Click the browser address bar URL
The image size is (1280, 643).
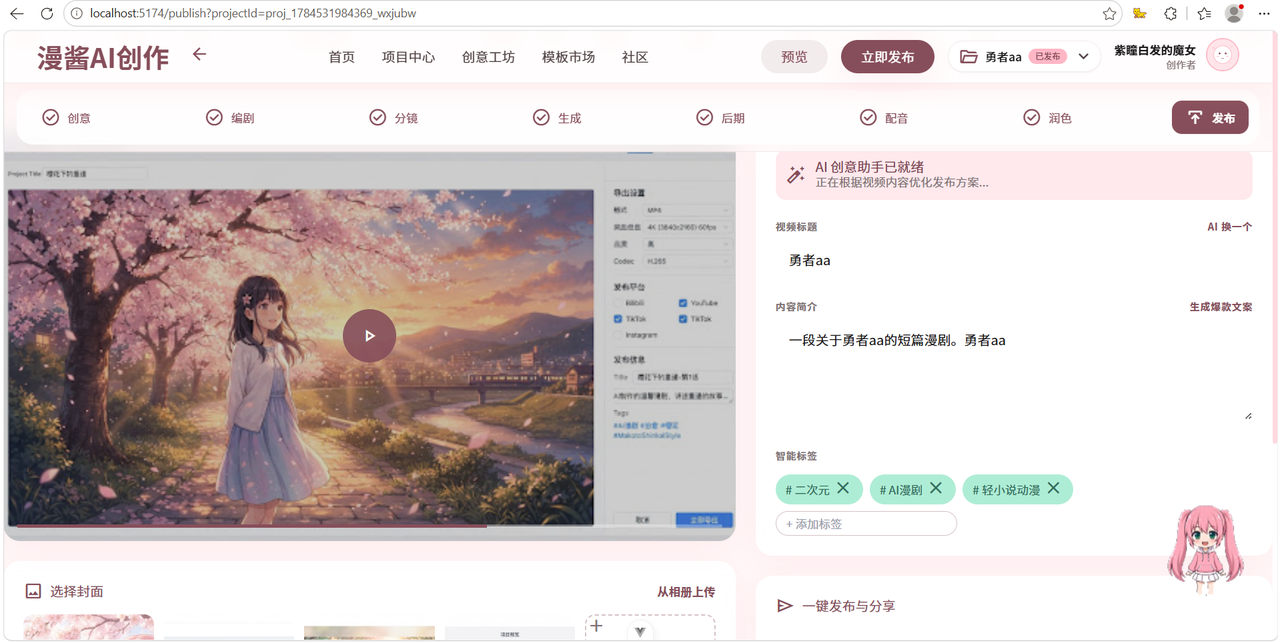tap(253, 14)
